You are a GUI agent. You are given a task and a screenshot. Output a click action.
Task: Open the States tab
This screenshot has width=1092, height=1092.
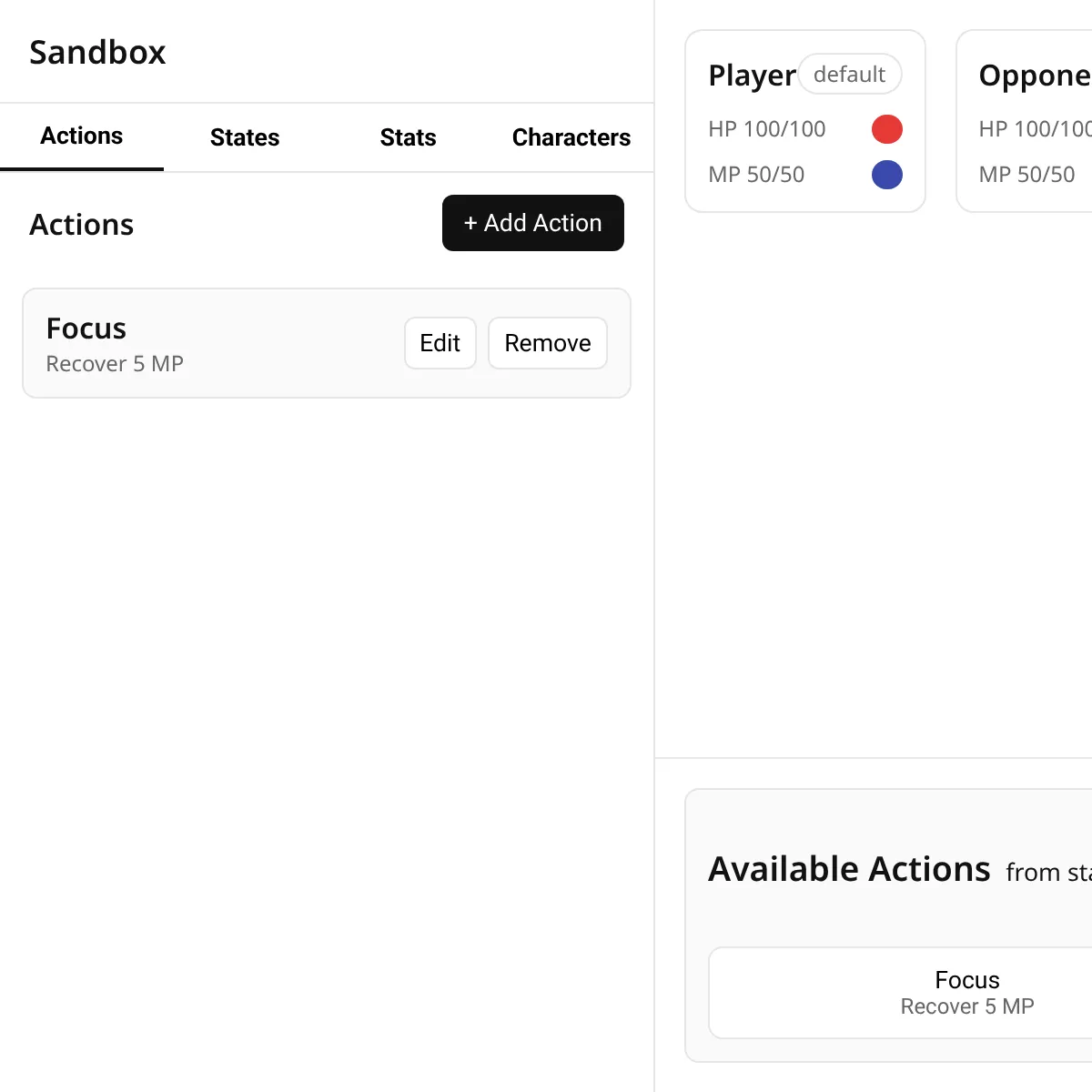[x=245, y=137]
